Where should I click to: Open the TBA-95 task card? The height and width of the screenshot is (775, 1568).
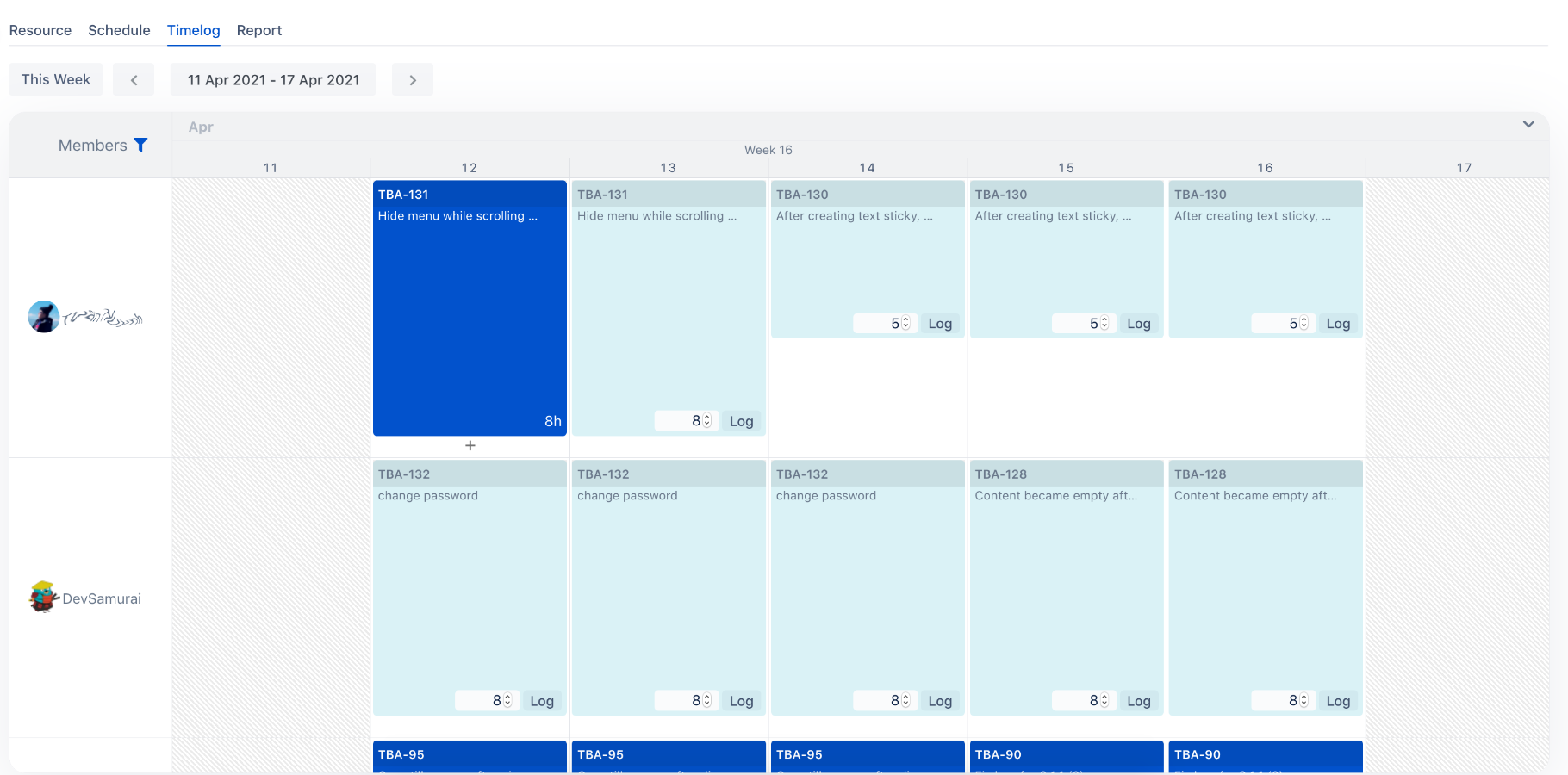(470, 754)
